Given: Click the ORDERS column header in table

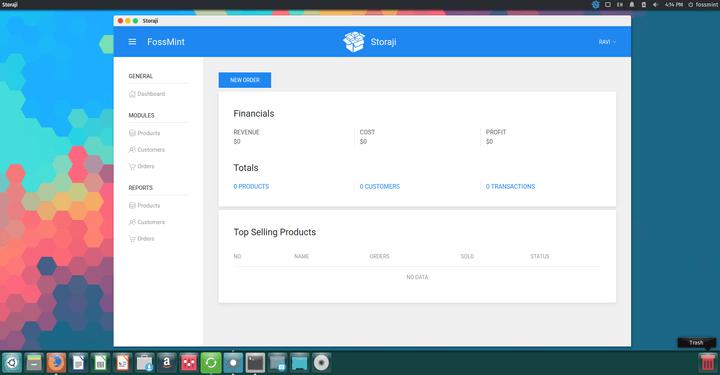Looking at the screenshot, I should click(x=379, y=256).
